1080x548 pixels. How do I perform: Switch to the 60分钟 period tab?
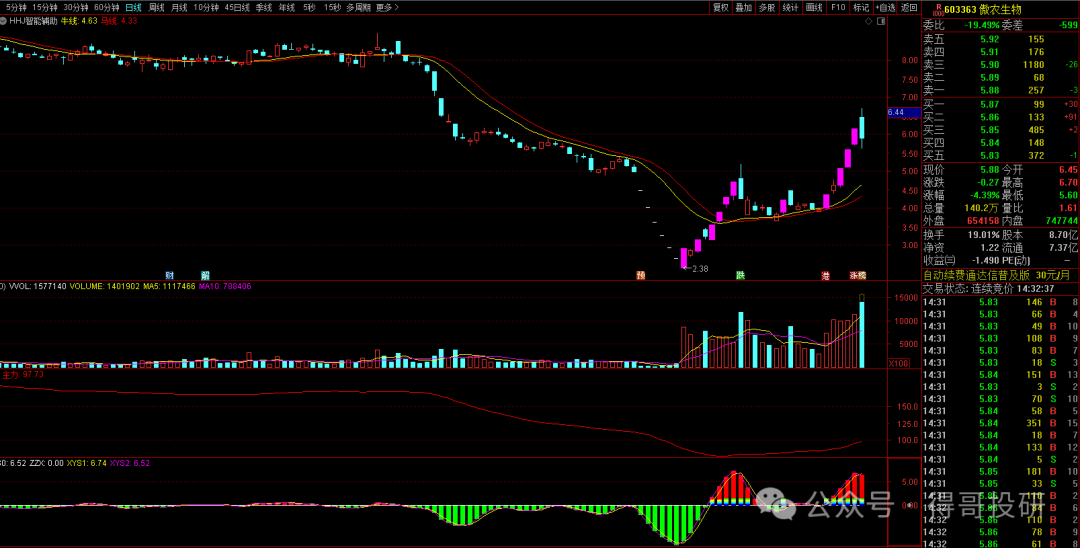point(106,8)
